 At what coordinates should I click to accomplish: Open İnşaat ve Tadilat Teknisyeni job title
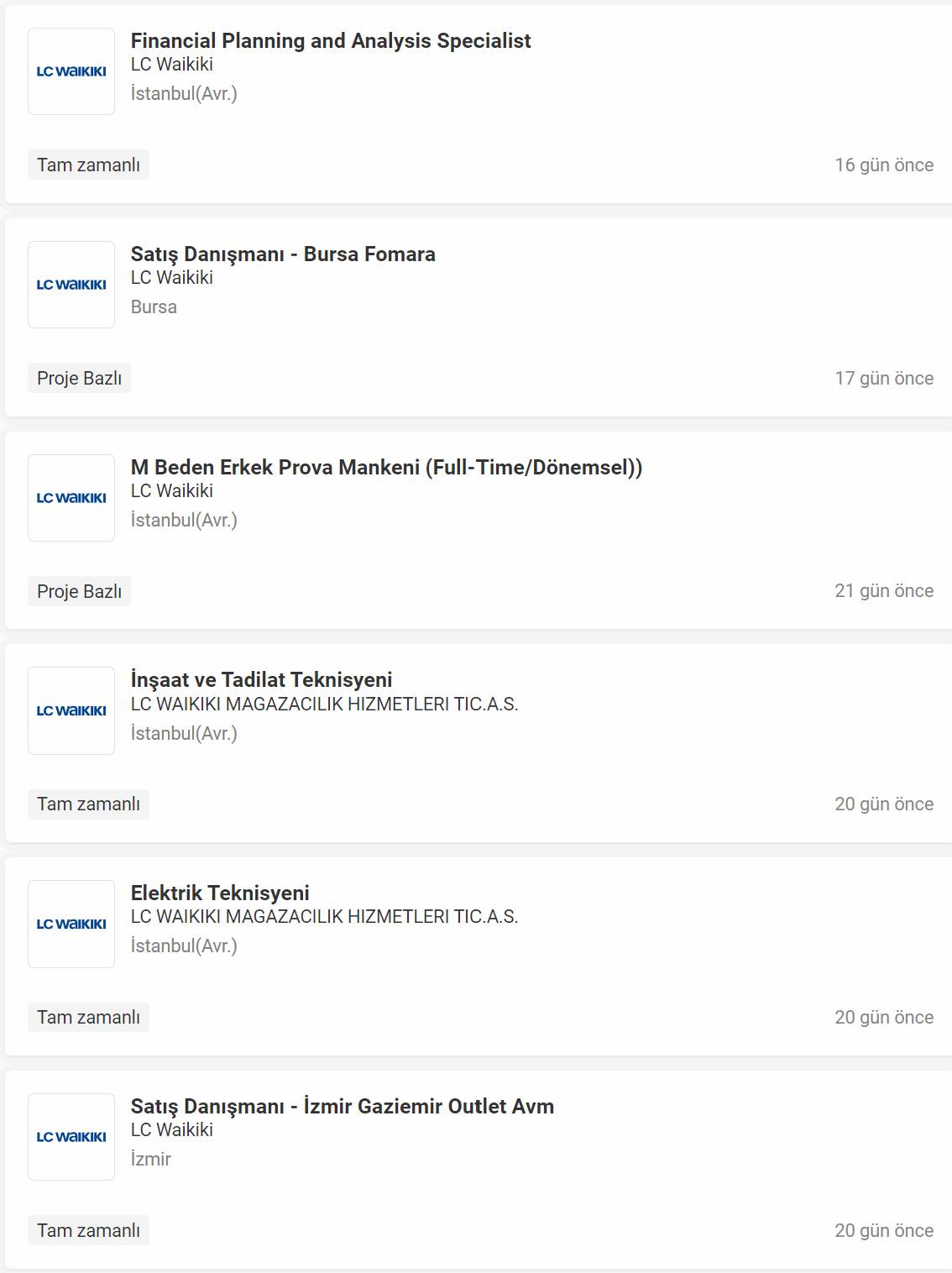click(x=261, y=680)
